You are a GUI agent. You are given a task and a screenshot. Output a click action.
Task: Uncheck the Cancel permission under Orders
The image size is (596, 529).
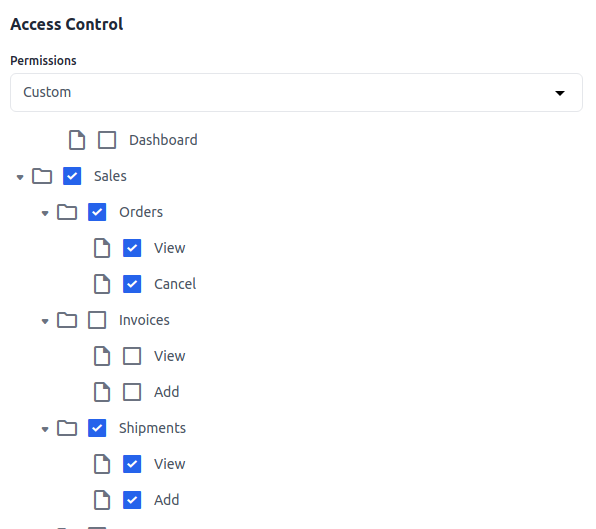pyautogui.click(x=132, y=284)
